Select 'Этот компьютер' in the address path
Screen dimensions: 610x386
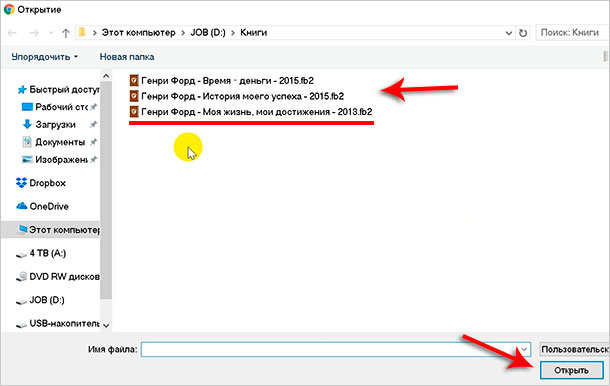pyautogui.click(x=138, y=33)
